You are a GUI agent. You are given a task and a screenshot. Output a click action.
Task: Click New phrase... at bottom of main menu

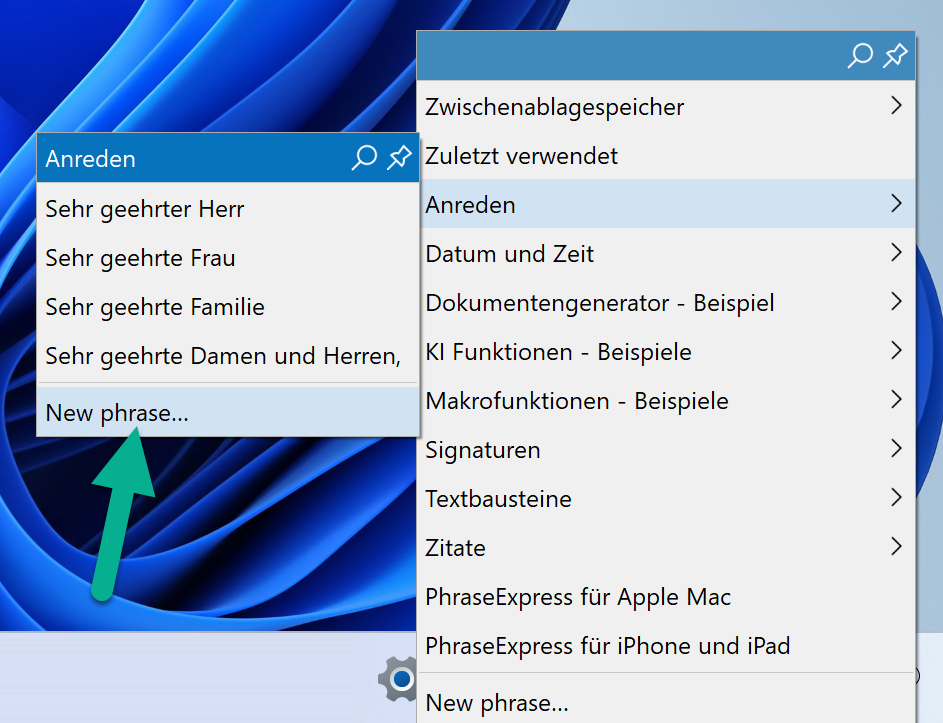pos(497,703)
